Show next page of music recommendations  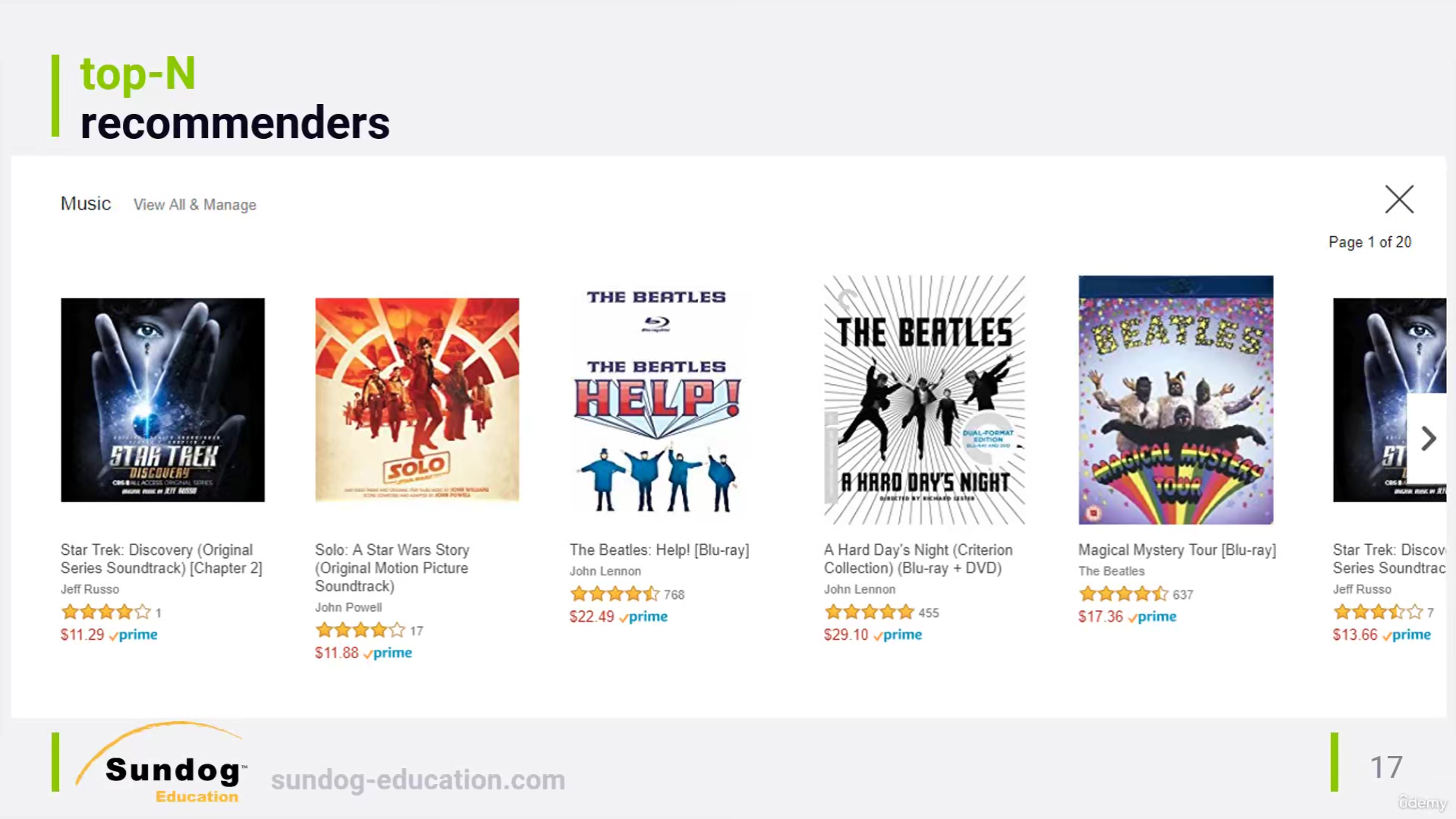tap(1428, 438)
